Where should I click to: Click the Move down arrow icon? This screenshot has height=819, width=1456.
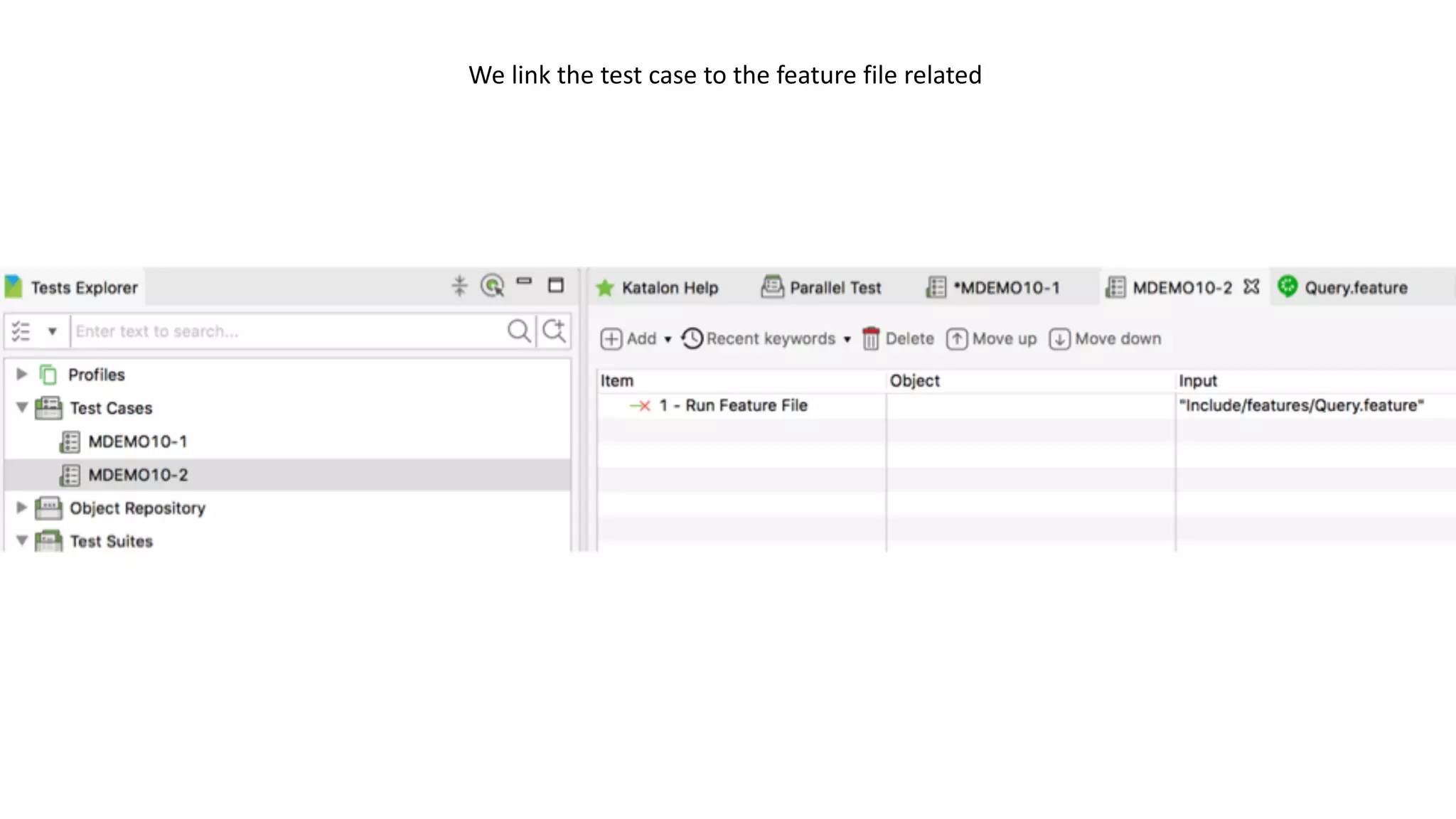tap(1059, 339)
